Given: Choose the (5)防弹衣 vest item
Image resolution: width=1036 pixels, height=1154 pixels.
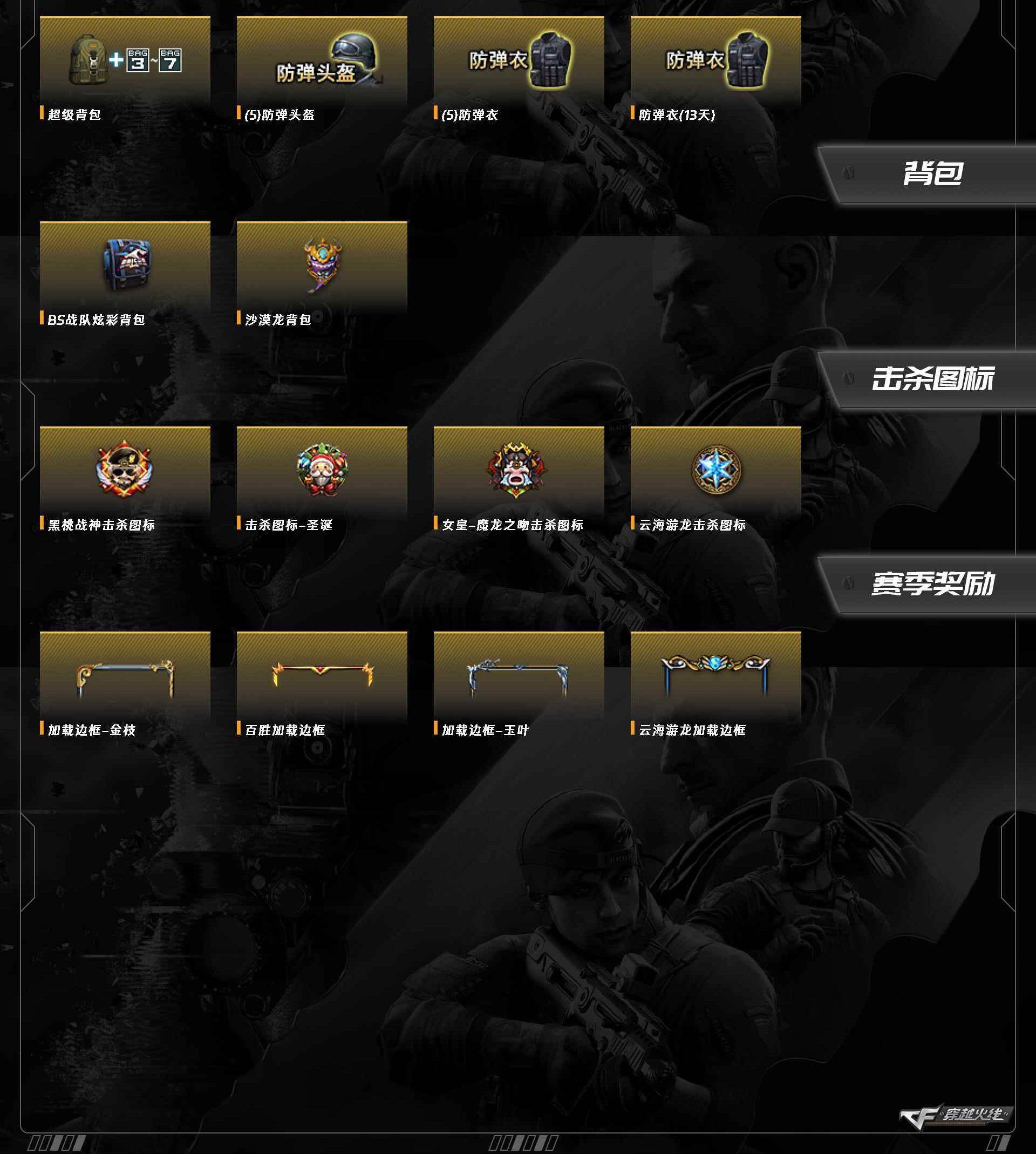Looking at the screenshot, I should coord(519,60).
